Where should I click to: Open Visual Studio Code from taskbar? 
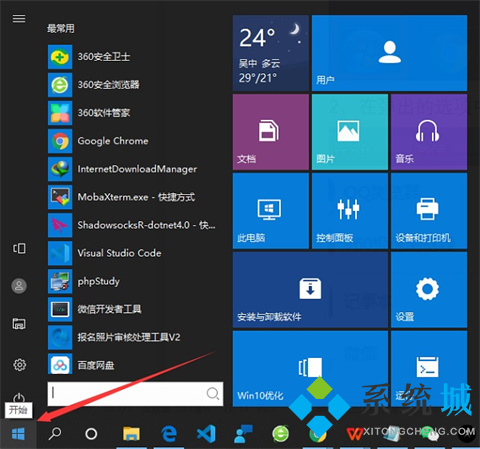coord(206,434)
